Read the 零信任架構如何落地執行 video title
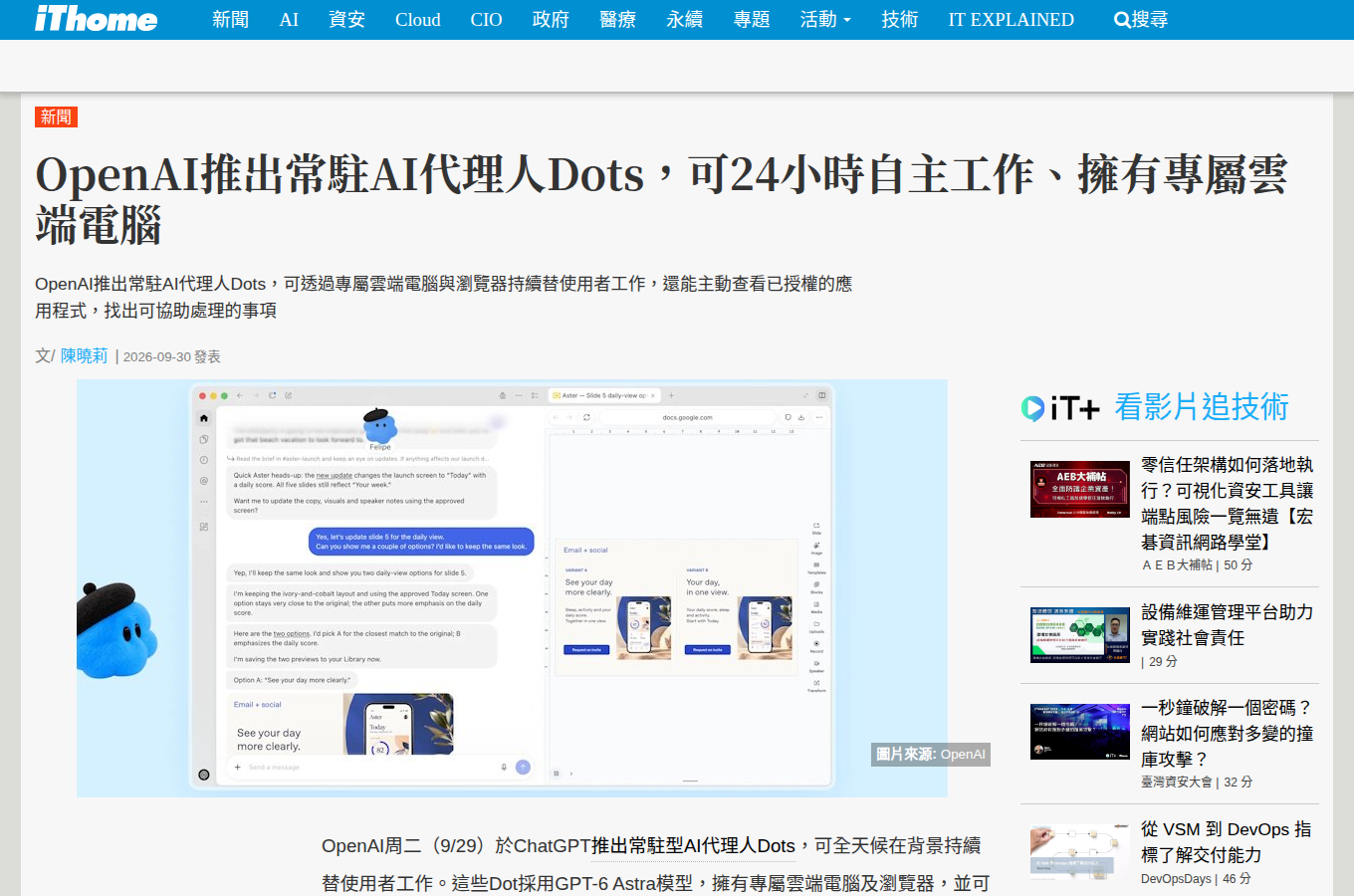 pos(1228,504)
